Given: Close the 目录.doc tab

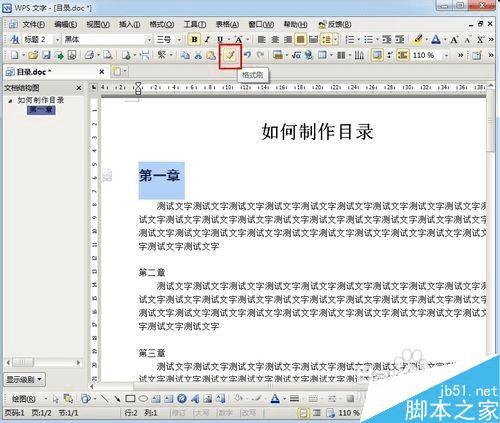Looking at the screenshot, I should point(102,72).
